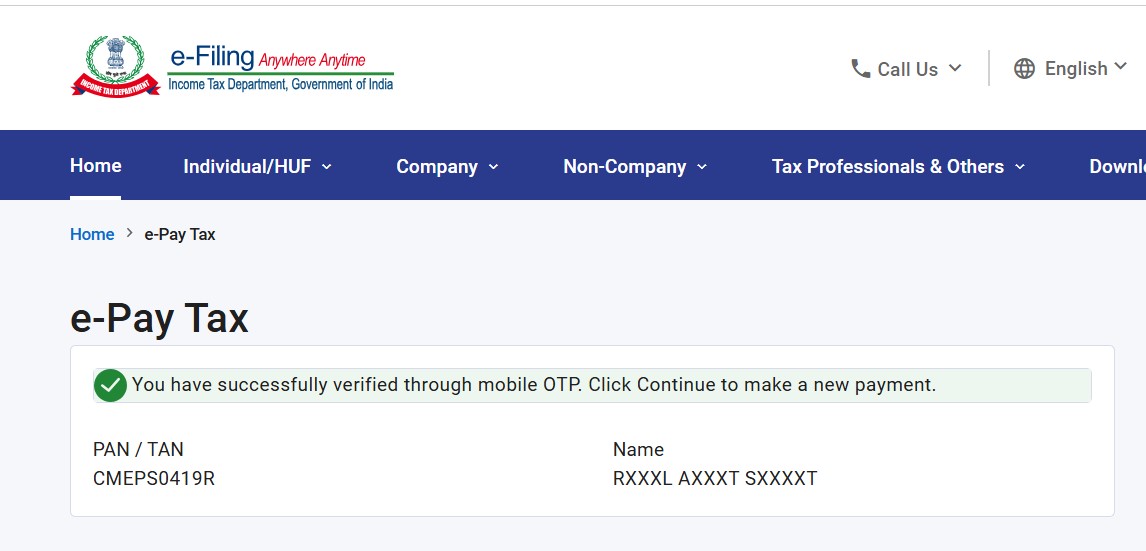Click the Call Us label
Viewport: 1146px width, 551px height.
point(907,69)
